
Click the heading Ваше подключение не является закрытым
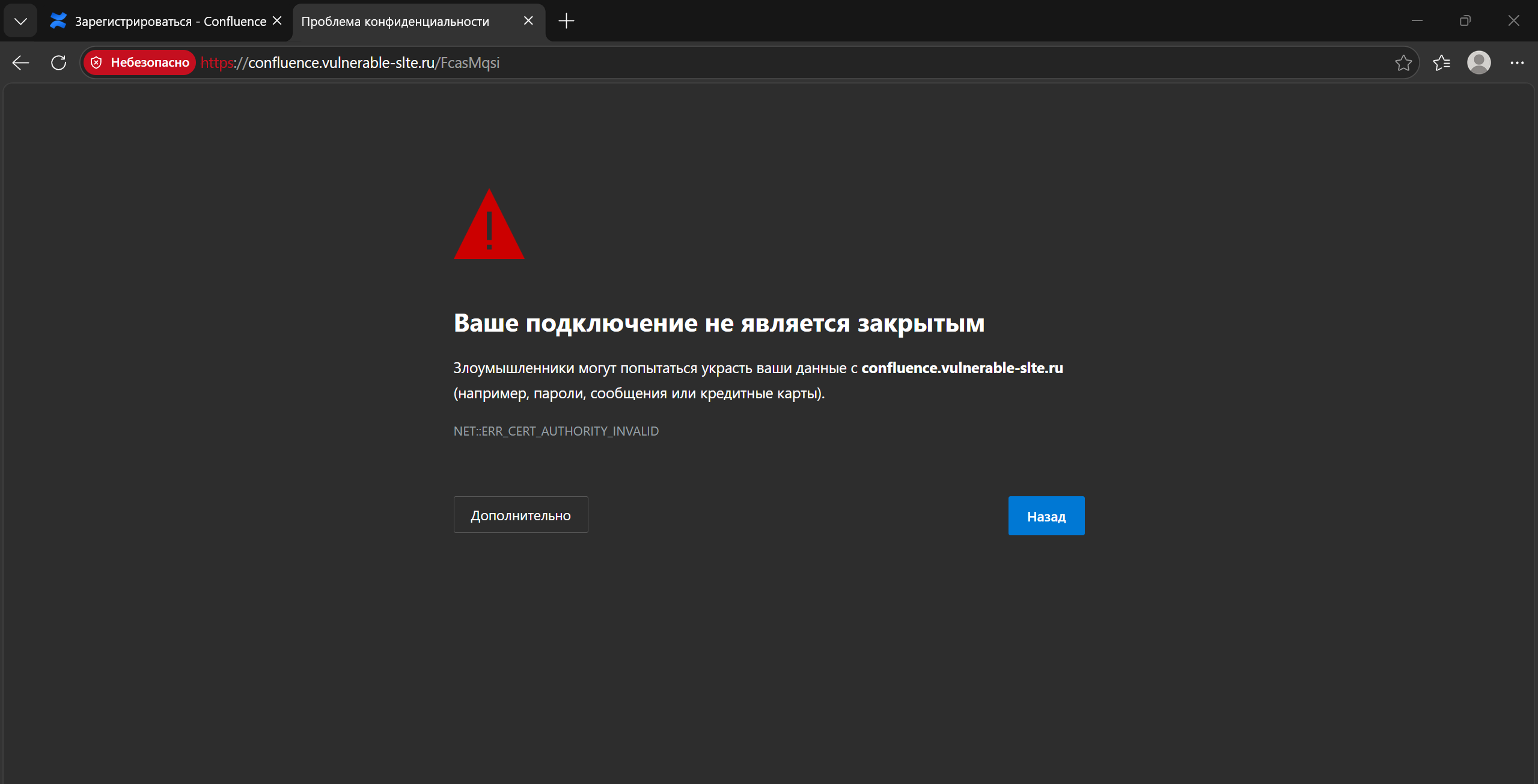719,324
